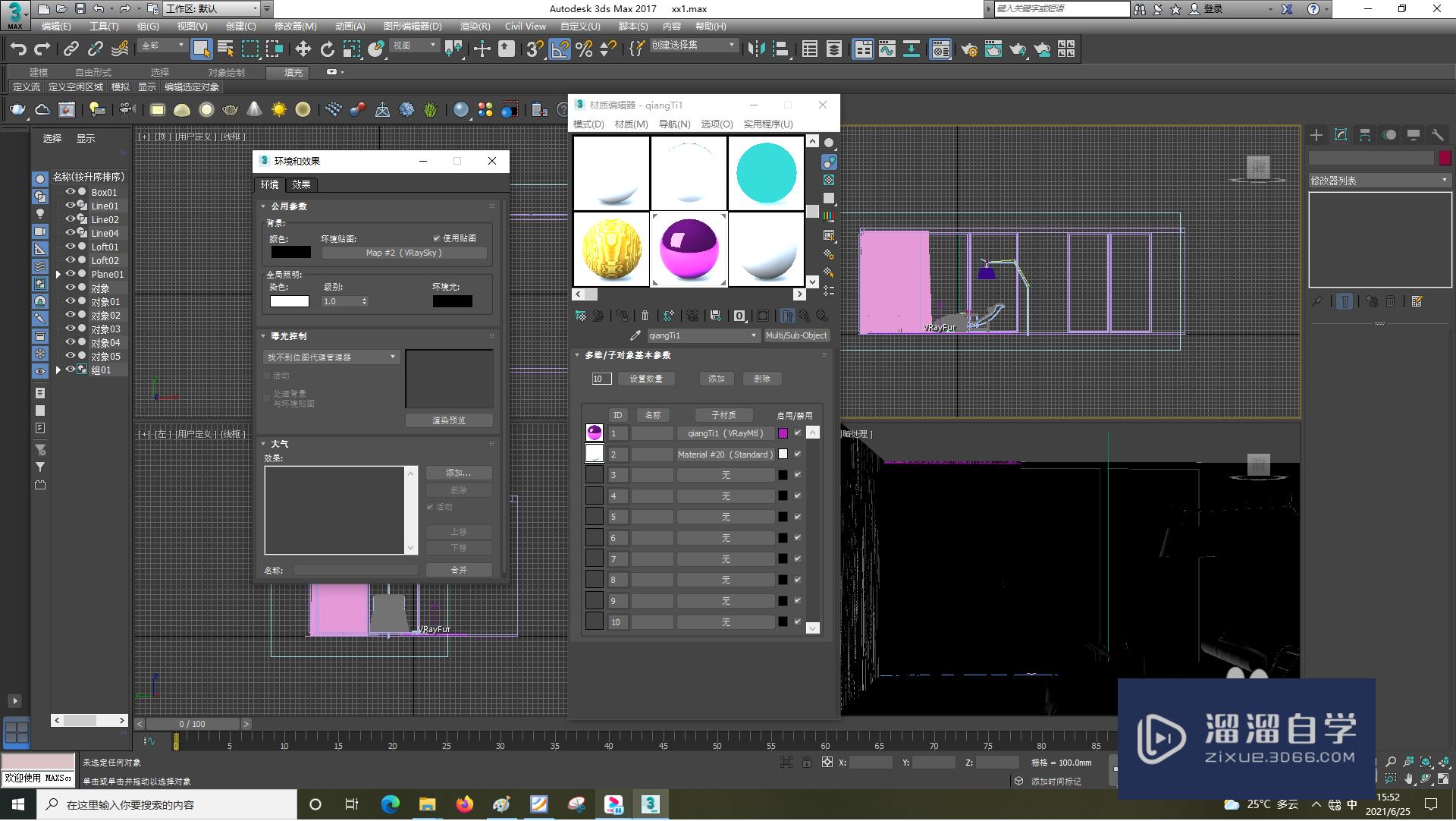
Task: Hide Loft01 using its eye icon
Action: tap(71, 247)
